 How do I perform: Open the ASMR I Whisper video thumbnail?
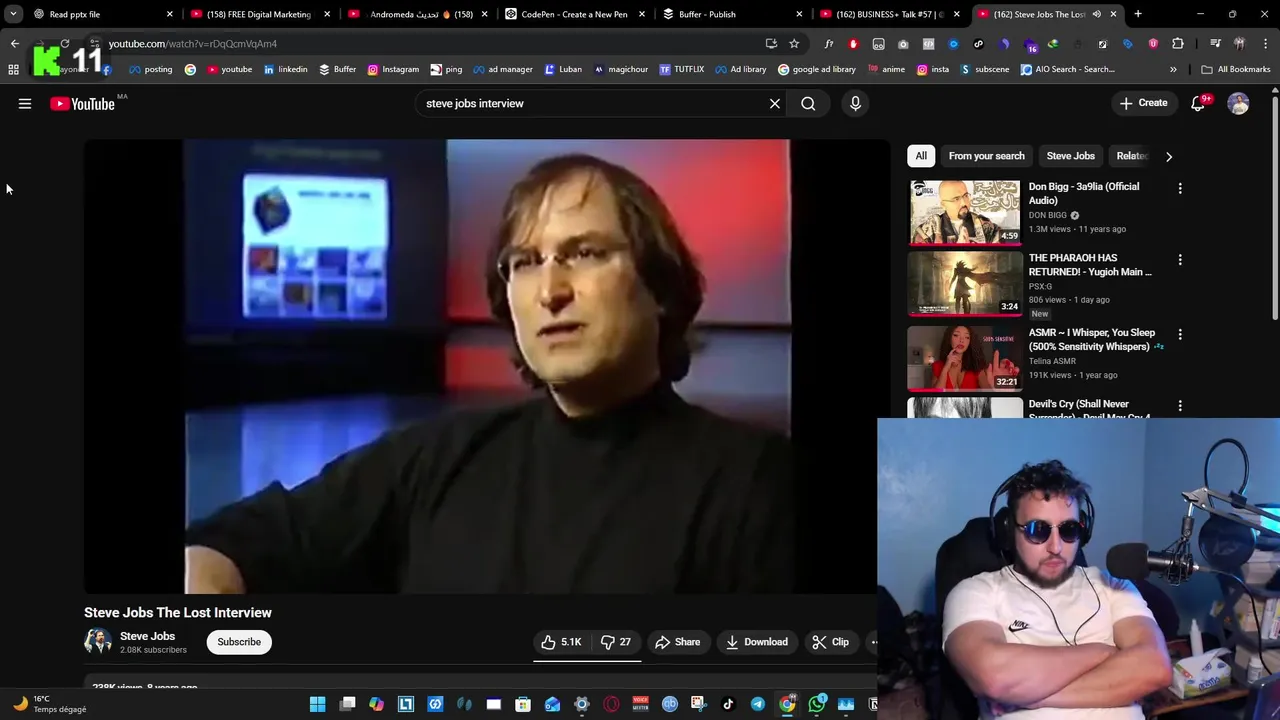pos(964,358)
